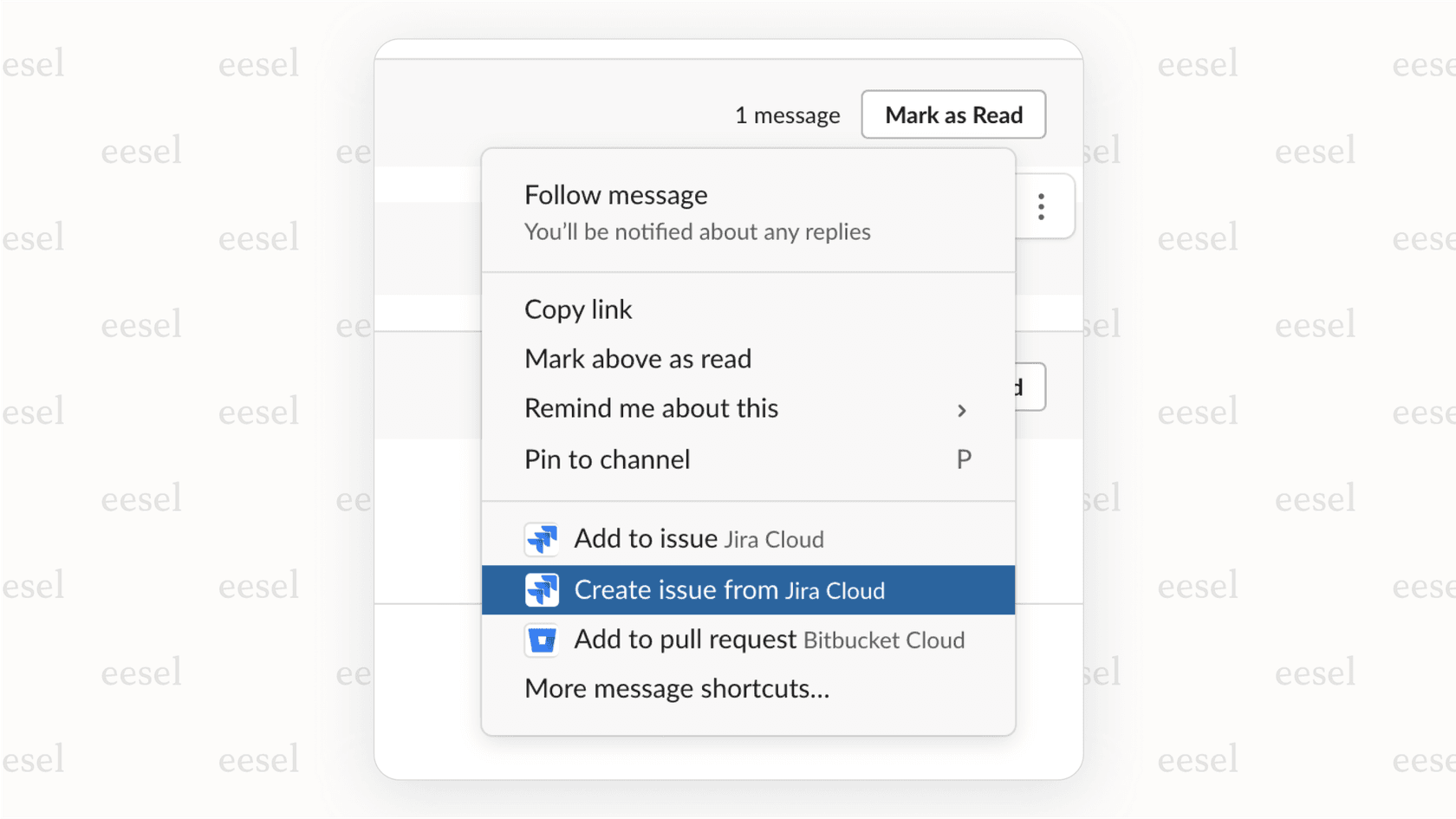Click the "P" shortcut label on Pin row

point(964,459)
